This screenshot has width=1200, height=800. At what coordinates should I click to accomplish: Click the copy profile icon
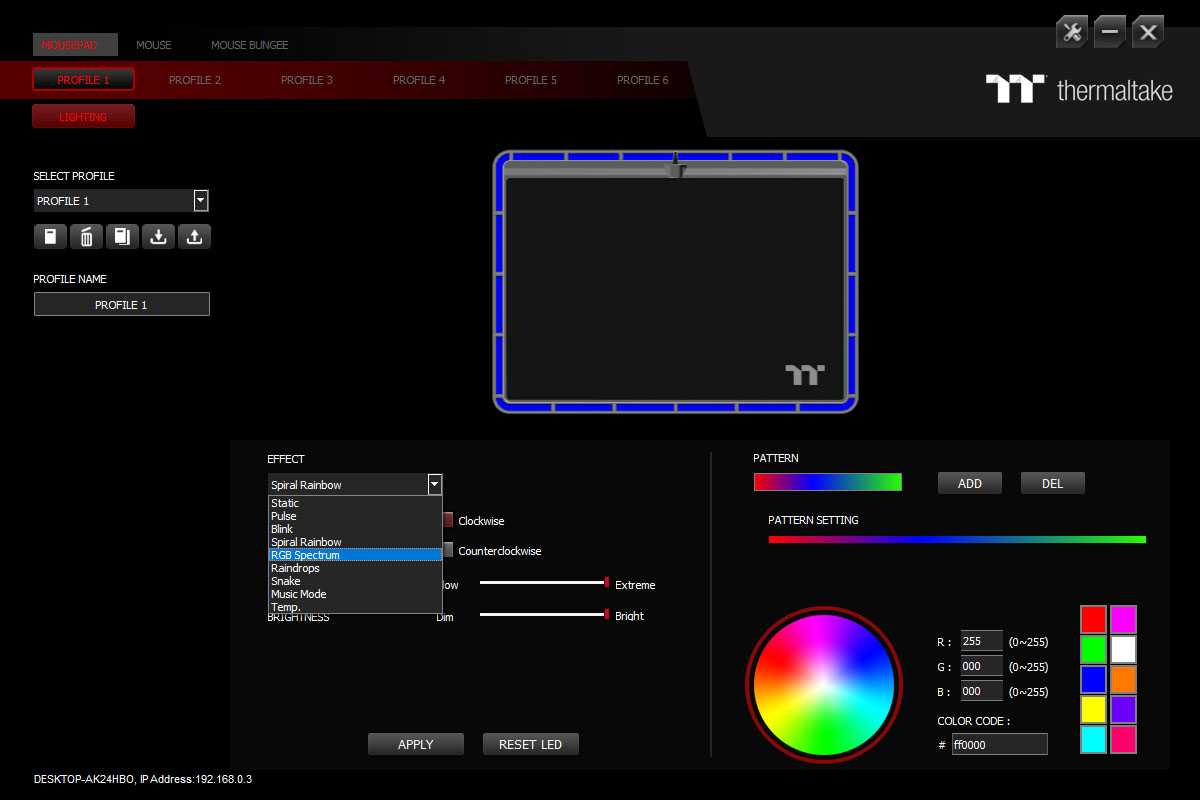click(x=122, y=237)
